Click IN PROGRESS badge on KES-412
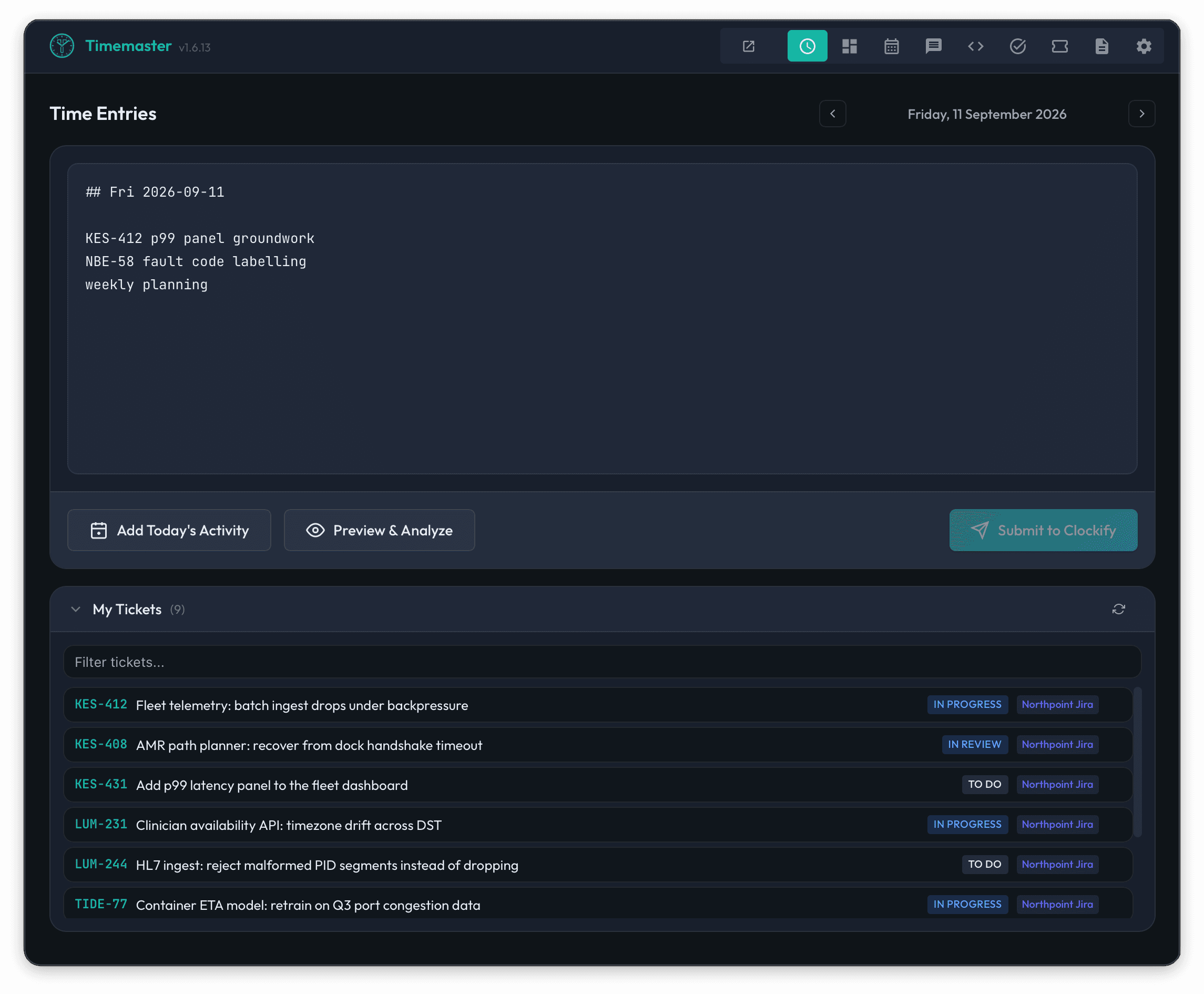 pyautogui.click(x=967, y=704)
